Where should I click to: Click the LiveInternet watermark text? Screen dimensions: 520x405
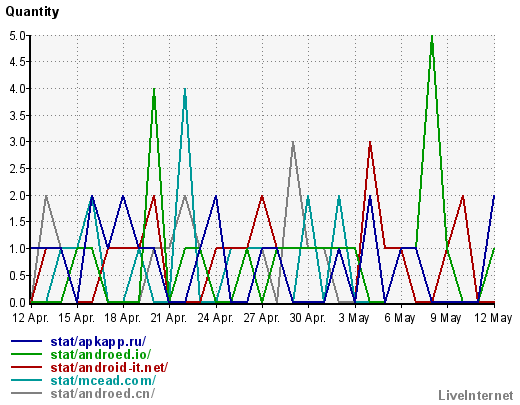pos(476,395)
